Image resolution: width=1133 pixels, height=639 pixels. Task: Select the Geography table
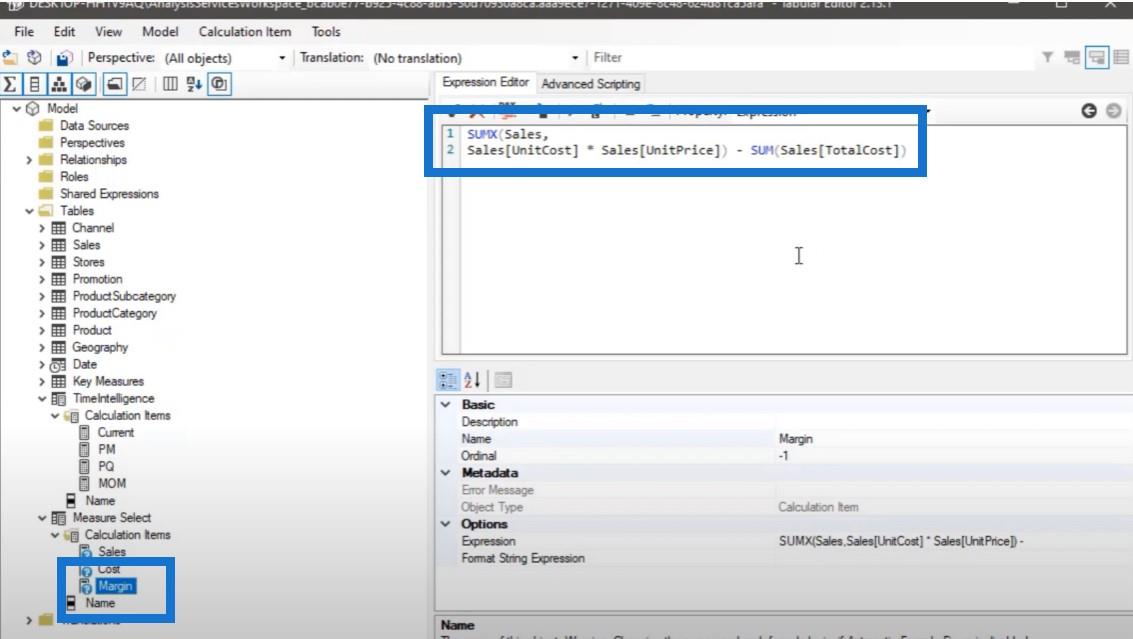(100, 348)
